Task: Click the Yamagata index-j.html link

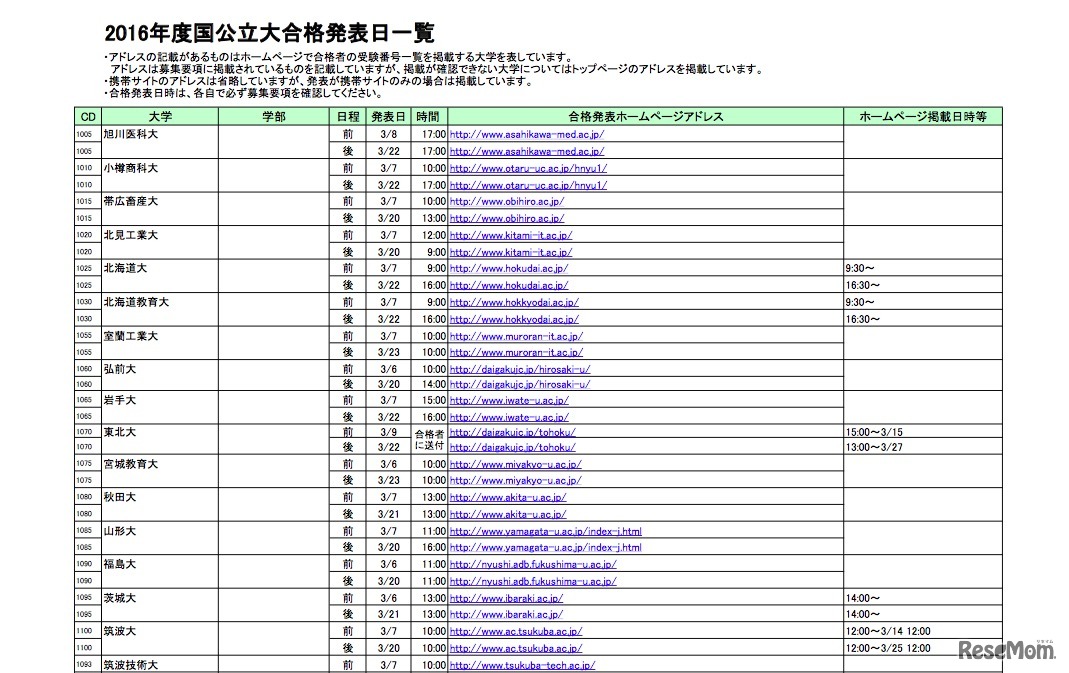Action: (546, 530)
